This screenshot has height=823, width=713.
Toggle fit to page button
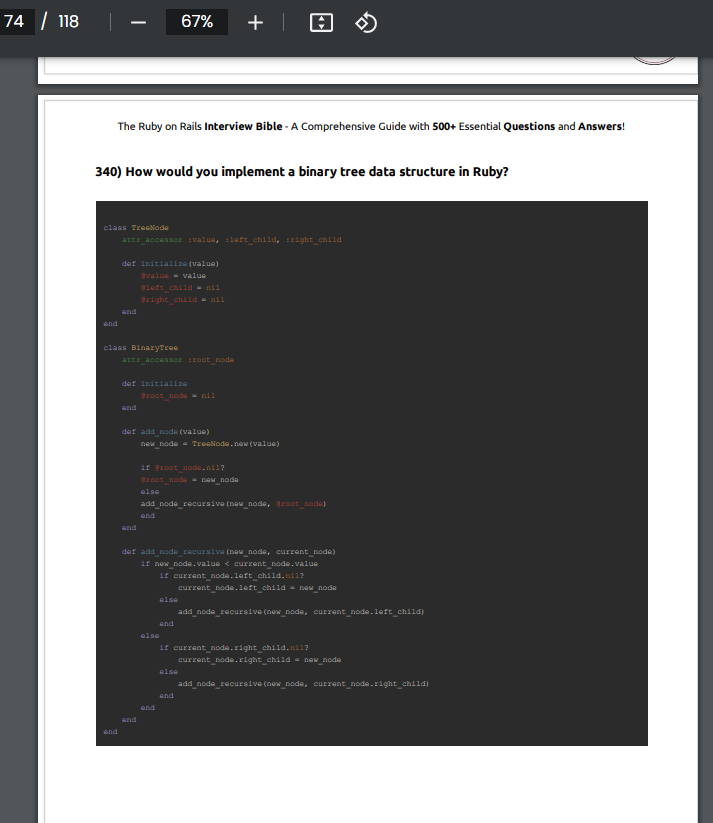[x=321, y=23]
